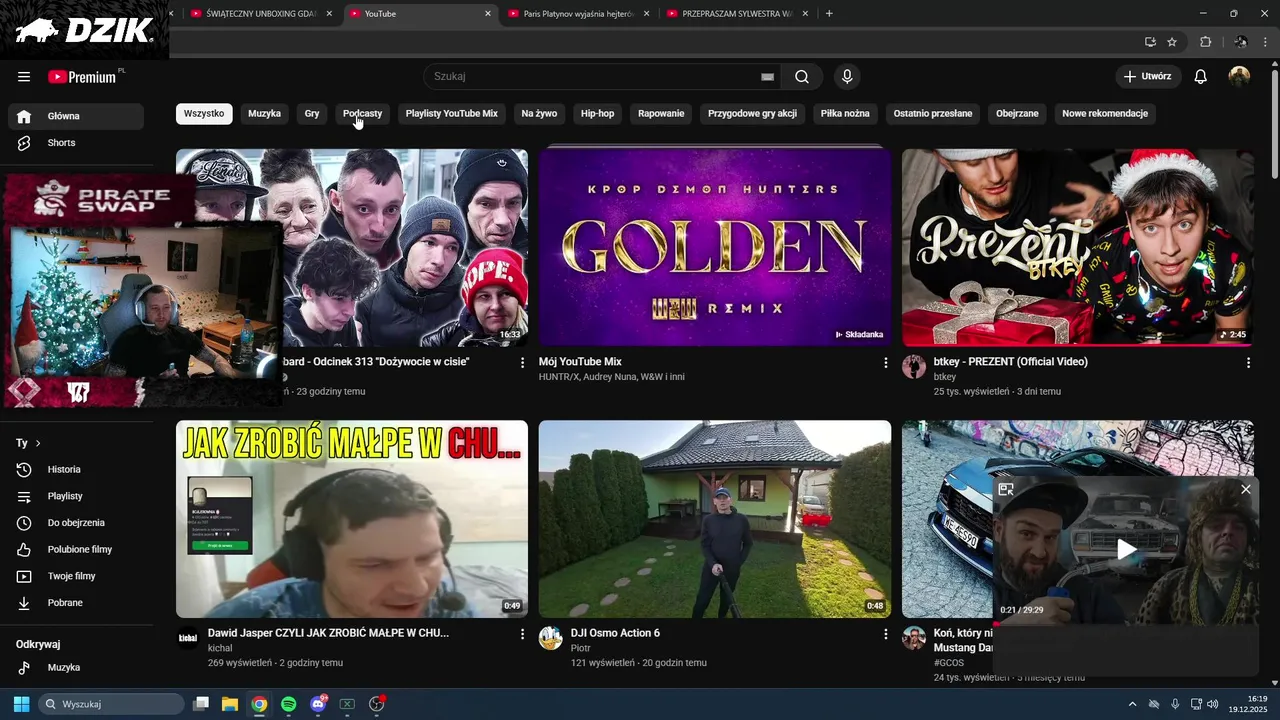1280x720 pixels.
Task: Open OBS Studio from the taskbar
Action: (377, 704)
